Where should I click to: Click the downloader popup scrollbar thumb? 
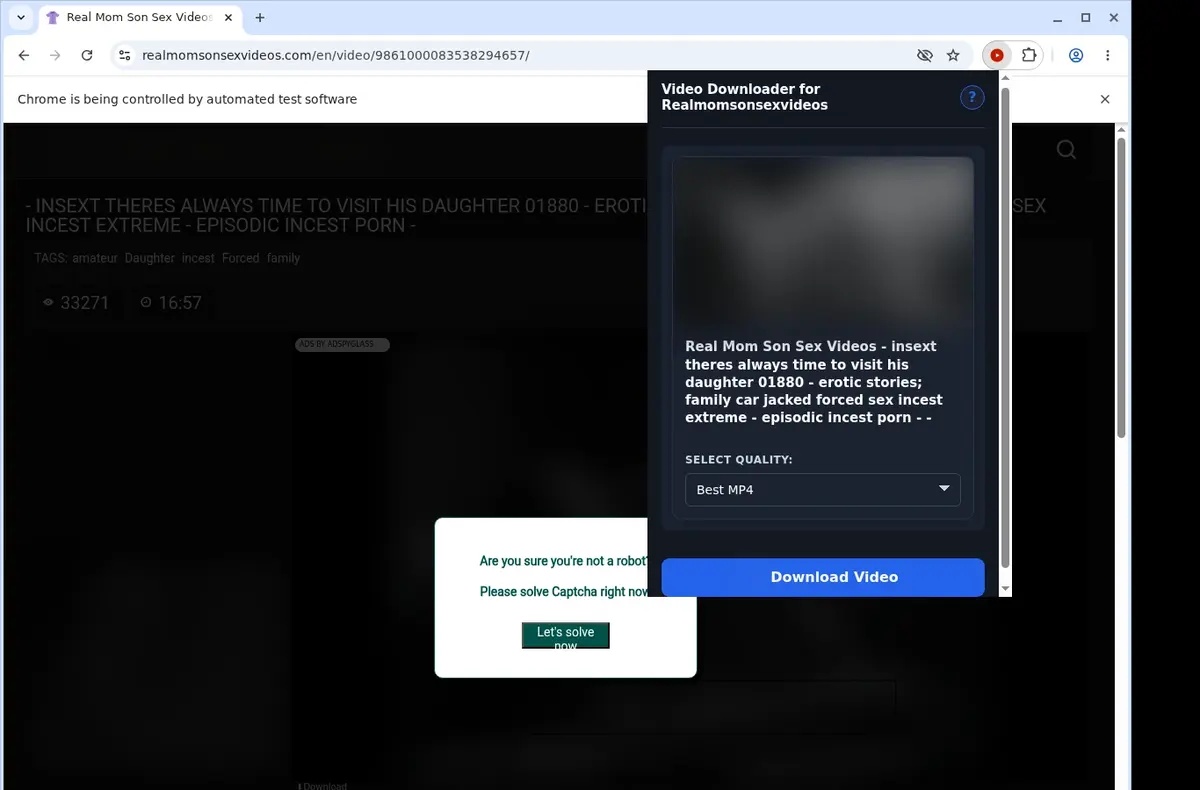(1005, 329)
